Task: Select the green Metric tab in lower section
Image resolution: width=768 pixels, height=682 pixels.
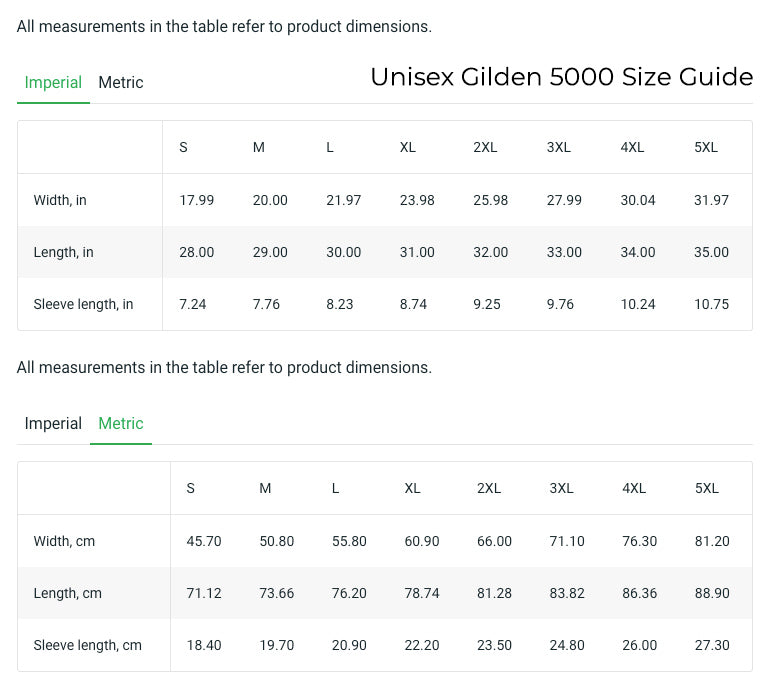Action: [x=120, y=424]
